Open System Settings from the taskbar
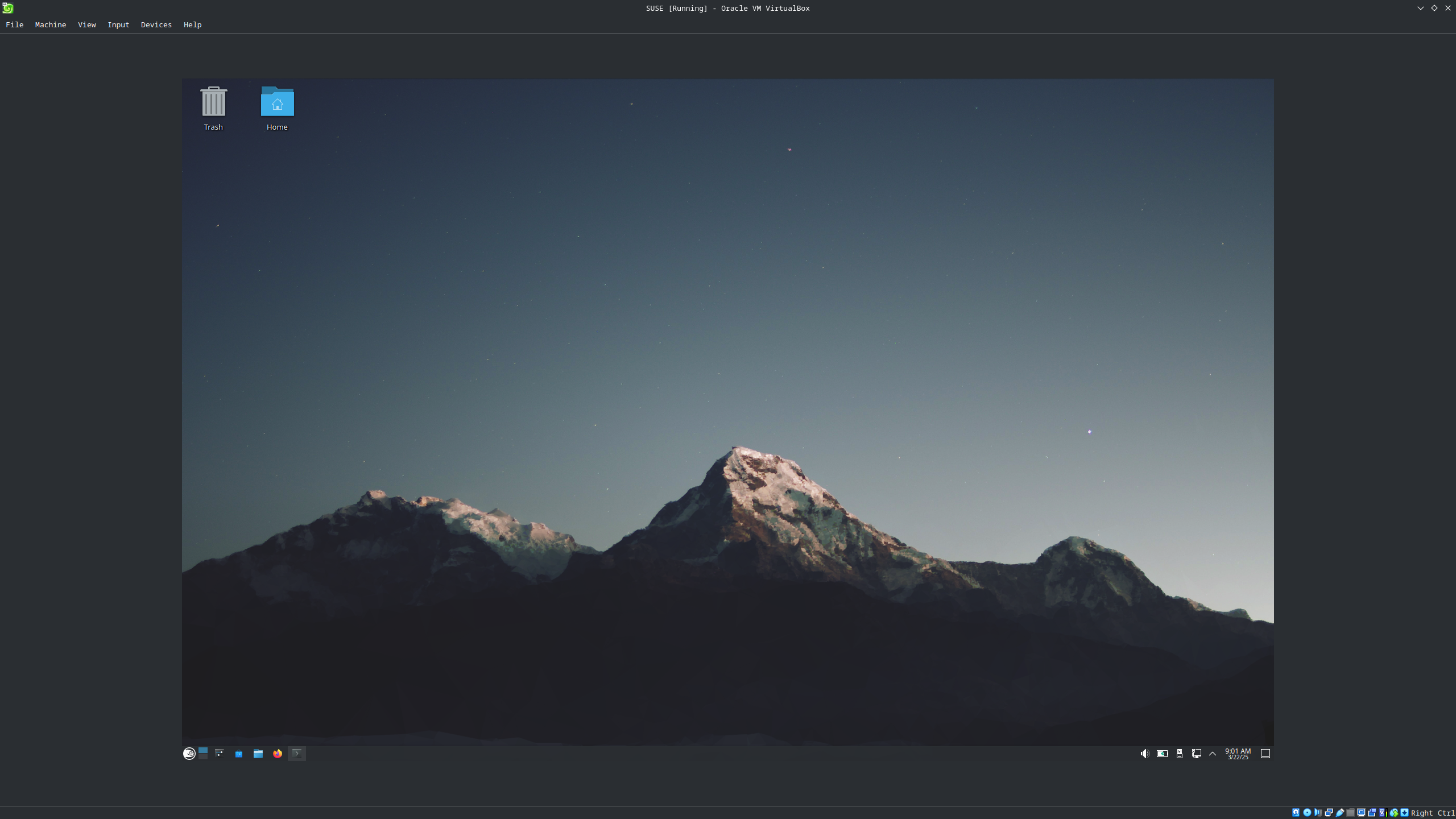 [220, 754]
